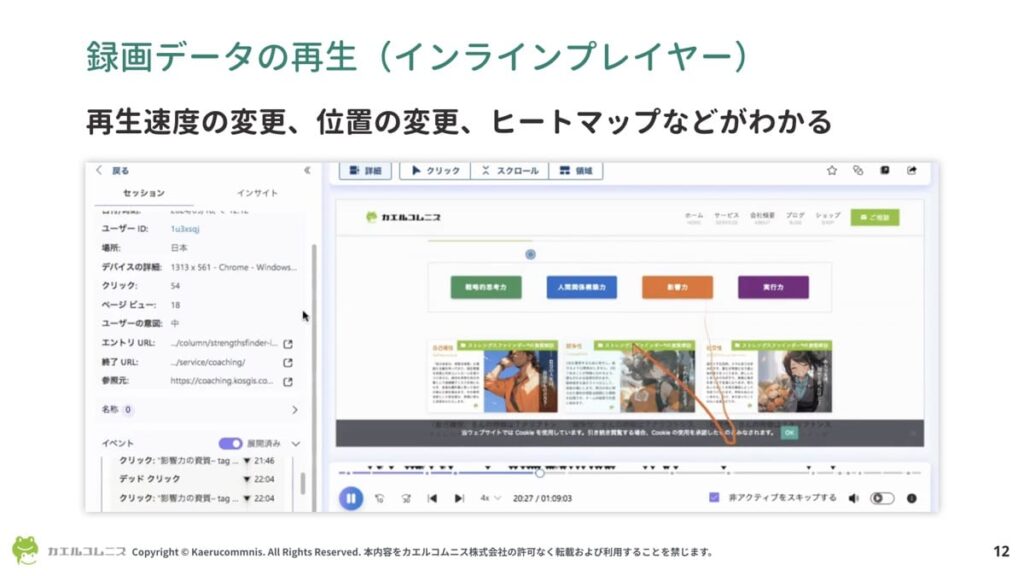The width and height of the screenshot is (1024, 576).
Task: Click the blue 人間関係構築力 button
Action: pos(581,287)
